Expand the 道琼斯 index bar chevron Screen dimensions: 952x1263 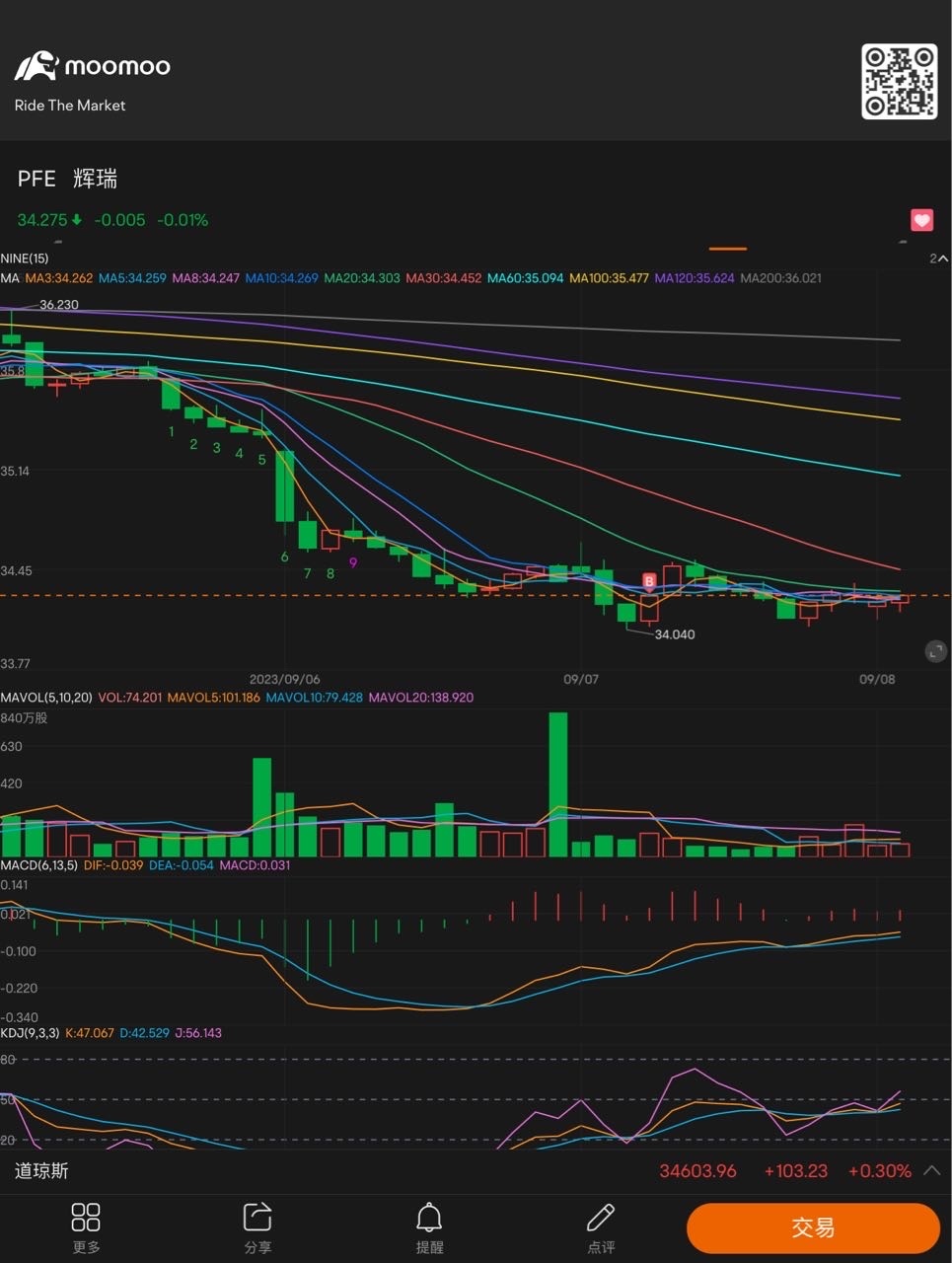[931, 1171]
